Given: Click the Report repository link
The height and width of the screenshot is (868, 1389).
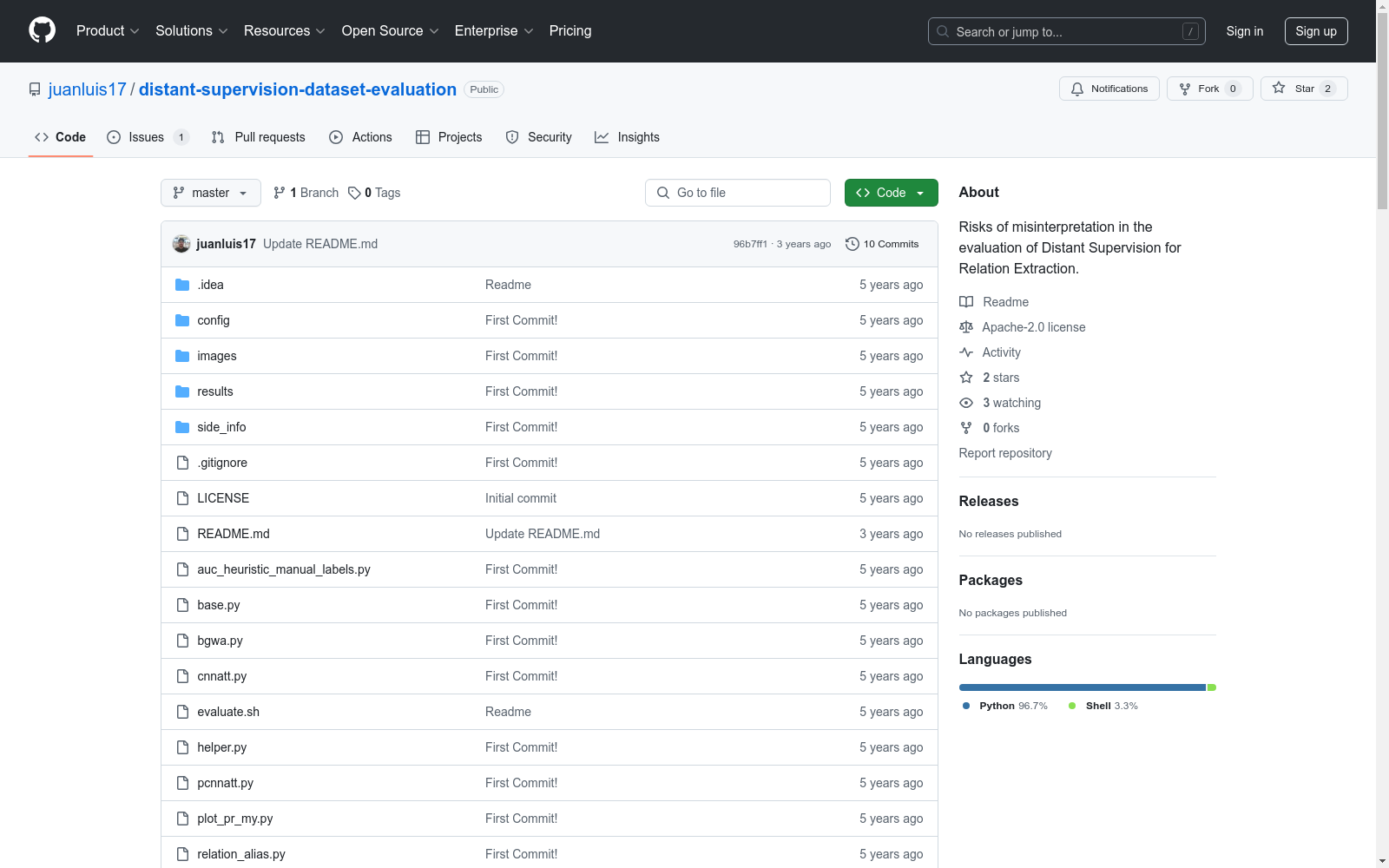Looking at the screenshot, I should click(1005, 453).
